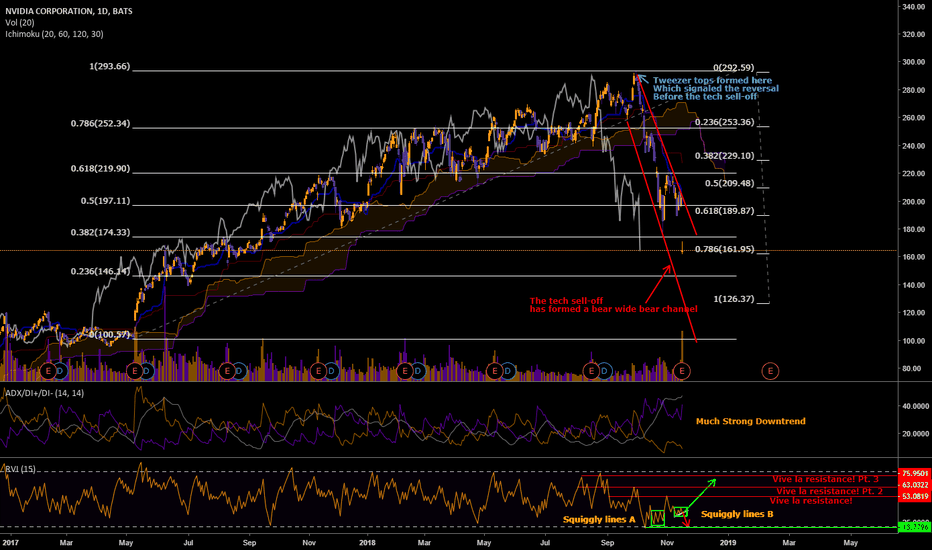Click the 0(292.59) retracement label
The image size is (932, 550).
pyautogui.click(x=733, y=68)
